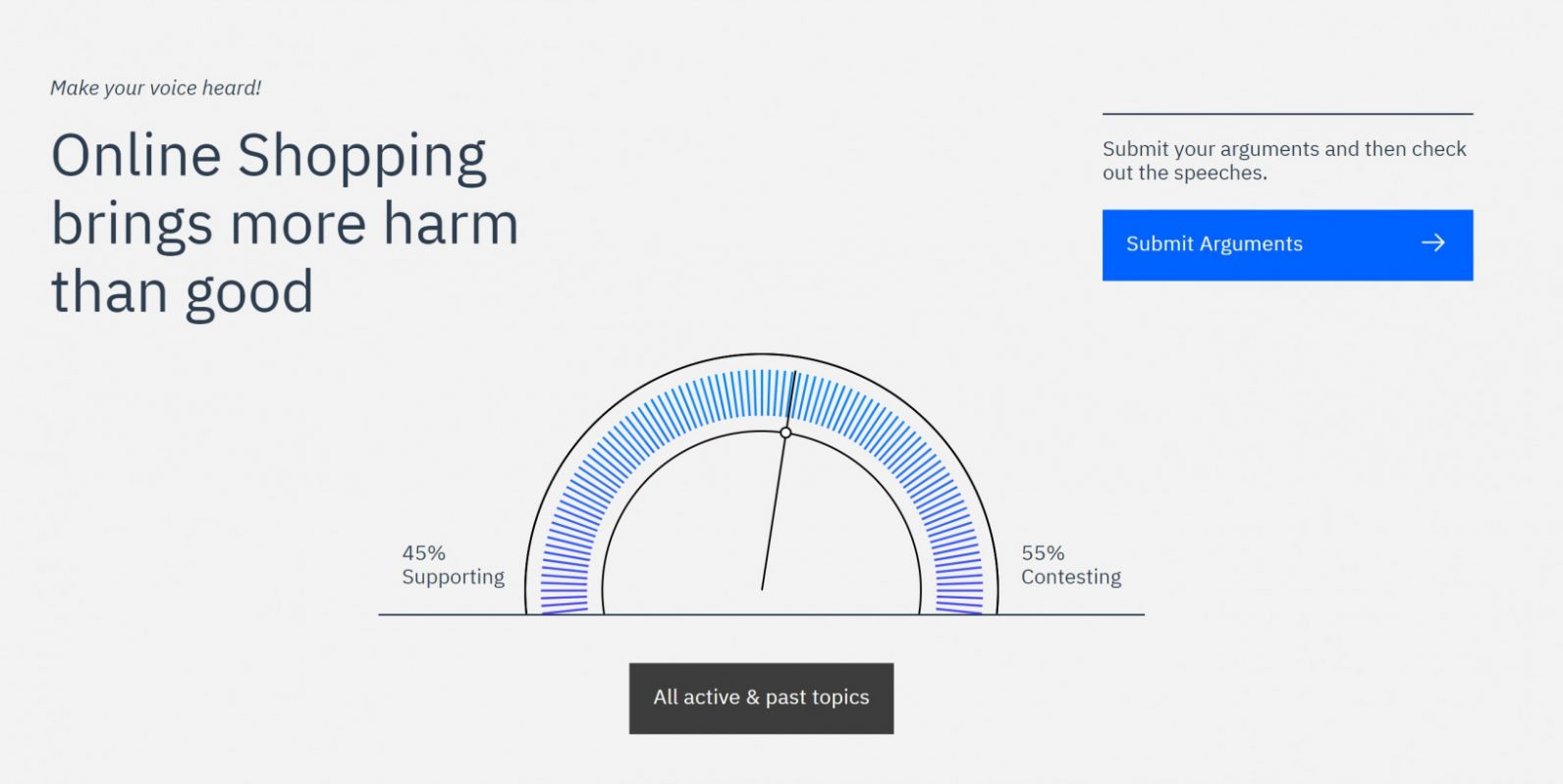
Task: Click the 'Submit your arguments and then check' text
Action: coord(1283,149)
